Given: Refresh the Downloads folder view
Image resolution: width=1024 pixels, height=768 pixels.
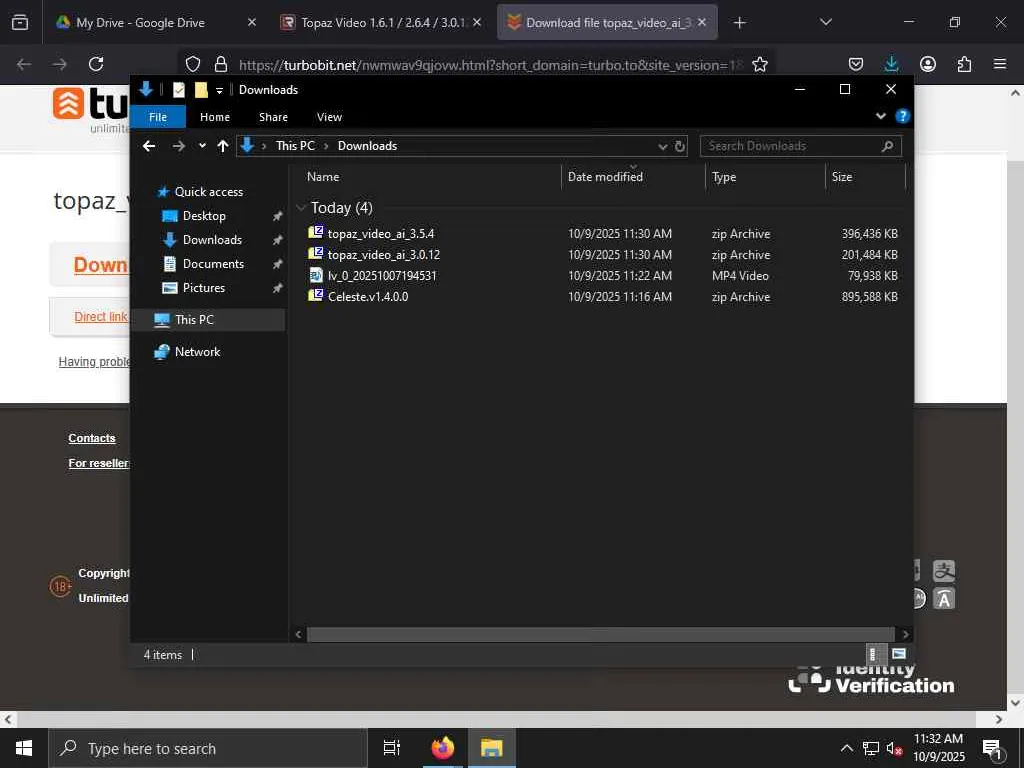Looking at the screenshot, I should [679, 146].
